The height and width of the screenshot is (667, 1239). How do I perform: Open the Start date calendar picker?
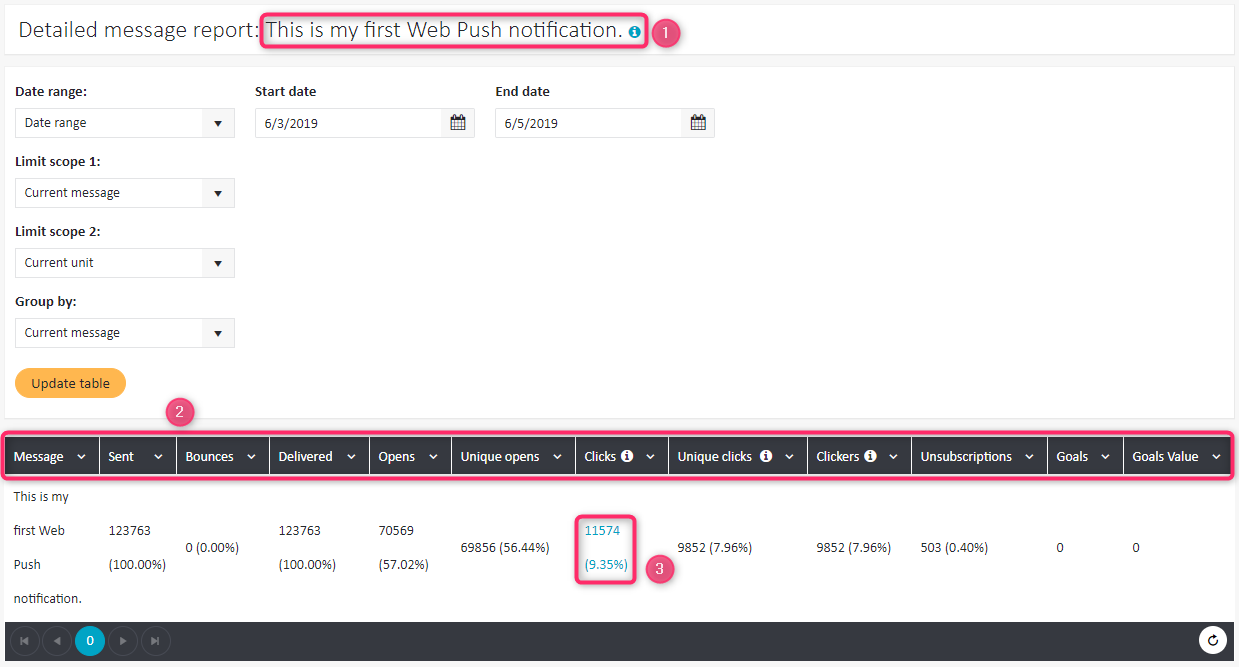[458, 123]
